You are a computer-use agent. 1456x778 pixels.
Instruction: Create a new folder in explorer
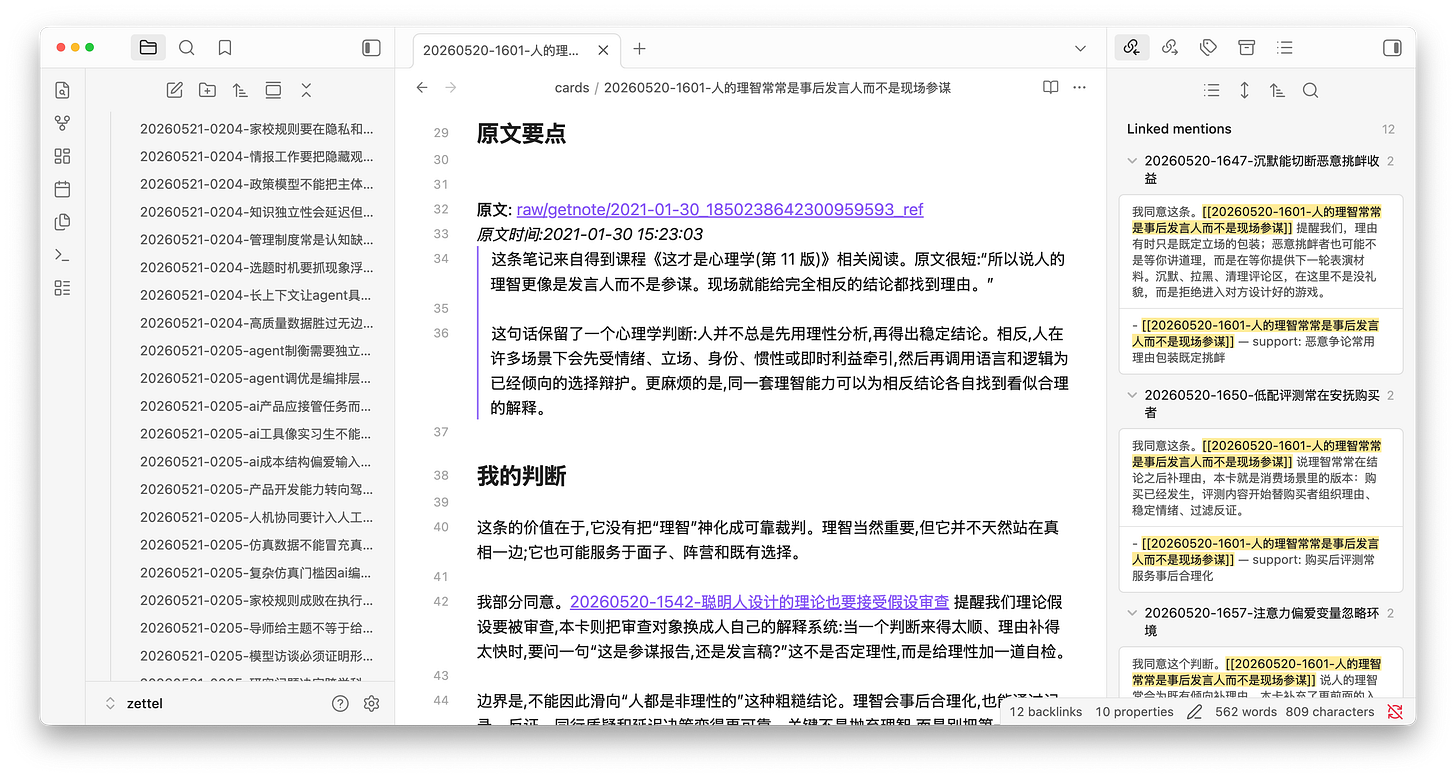point(207,90)
